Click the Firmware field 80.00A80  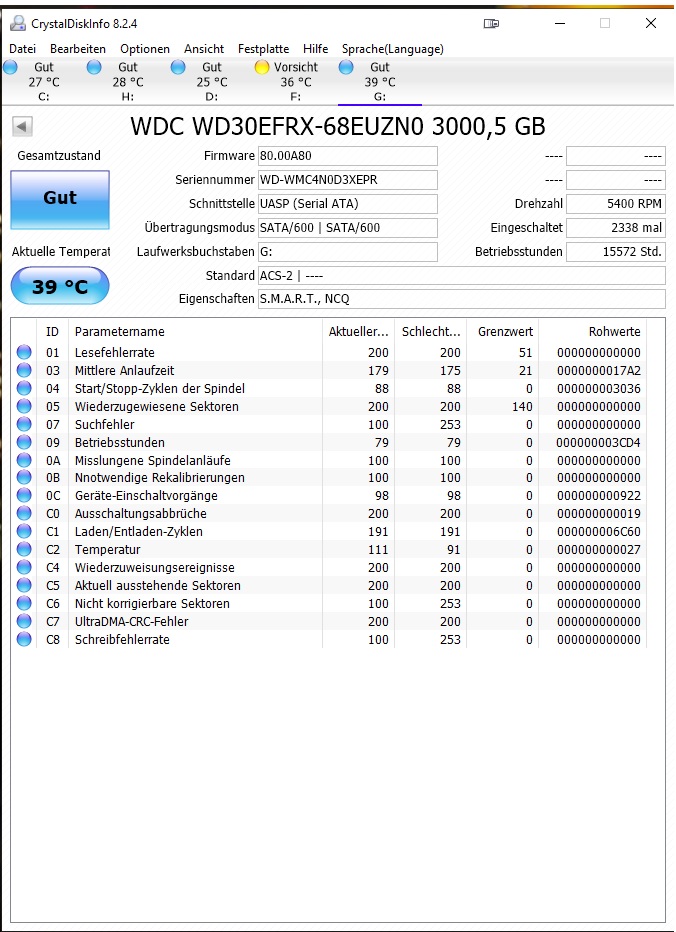point(348,156)
